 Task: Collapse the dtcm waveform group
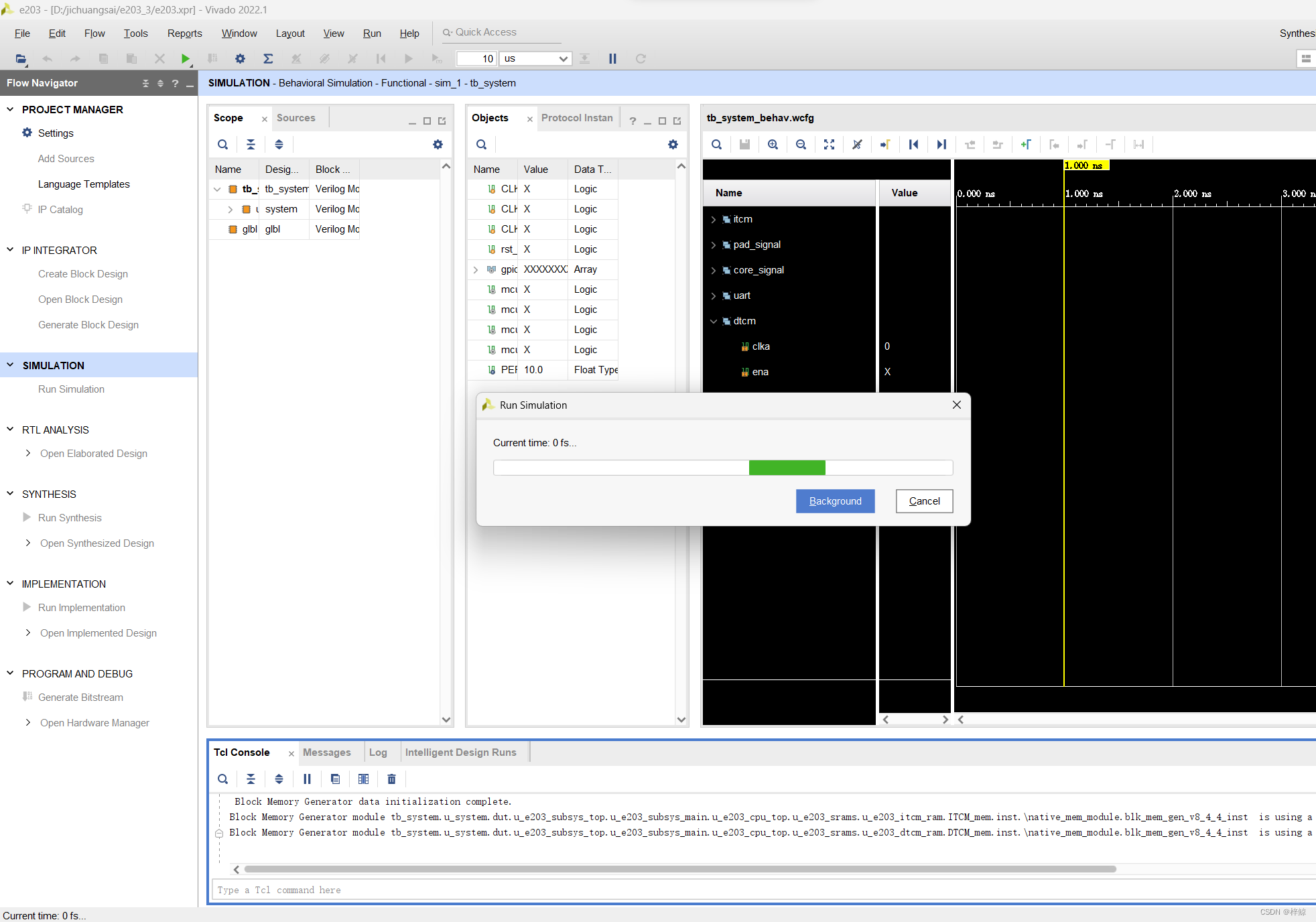pyautogui.click(x=714, y=321)
